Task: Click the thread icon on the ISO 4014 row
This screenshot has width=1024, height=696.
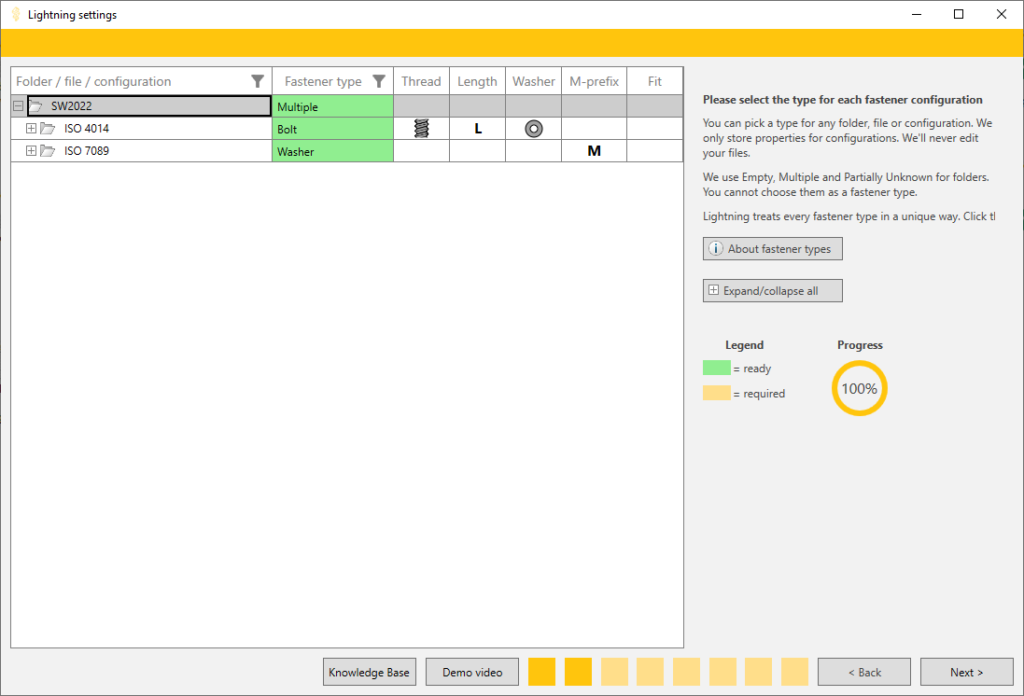Action: coord(421,128)
